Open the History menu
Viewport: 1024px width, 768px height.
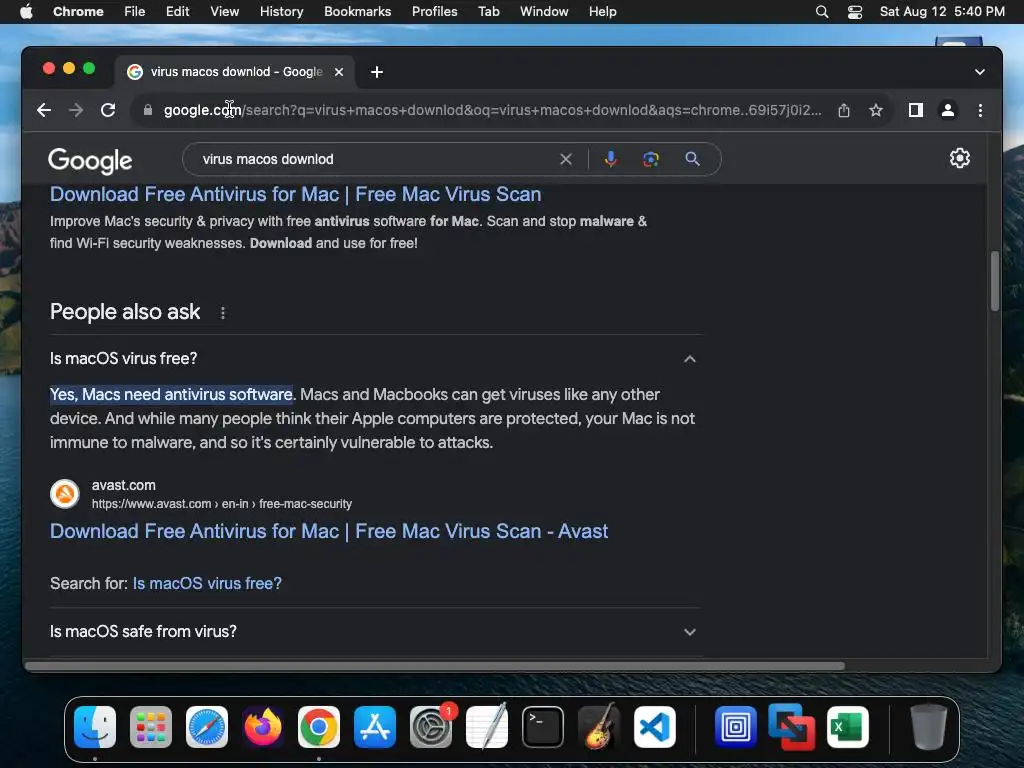point(281,12)
